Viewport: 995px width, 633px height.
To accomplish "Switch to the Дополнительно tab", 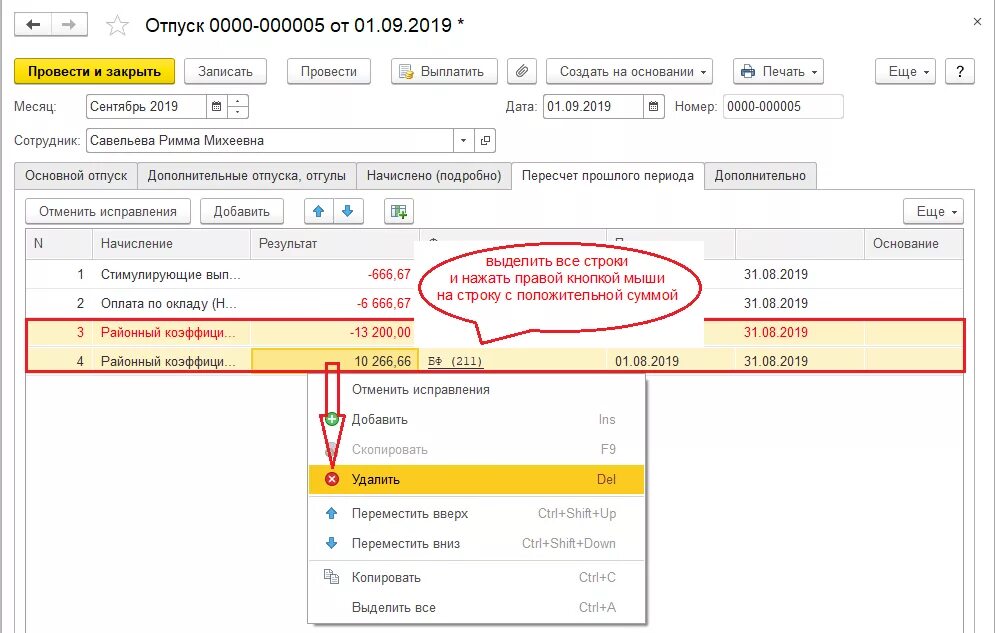I will pos(760,176).
